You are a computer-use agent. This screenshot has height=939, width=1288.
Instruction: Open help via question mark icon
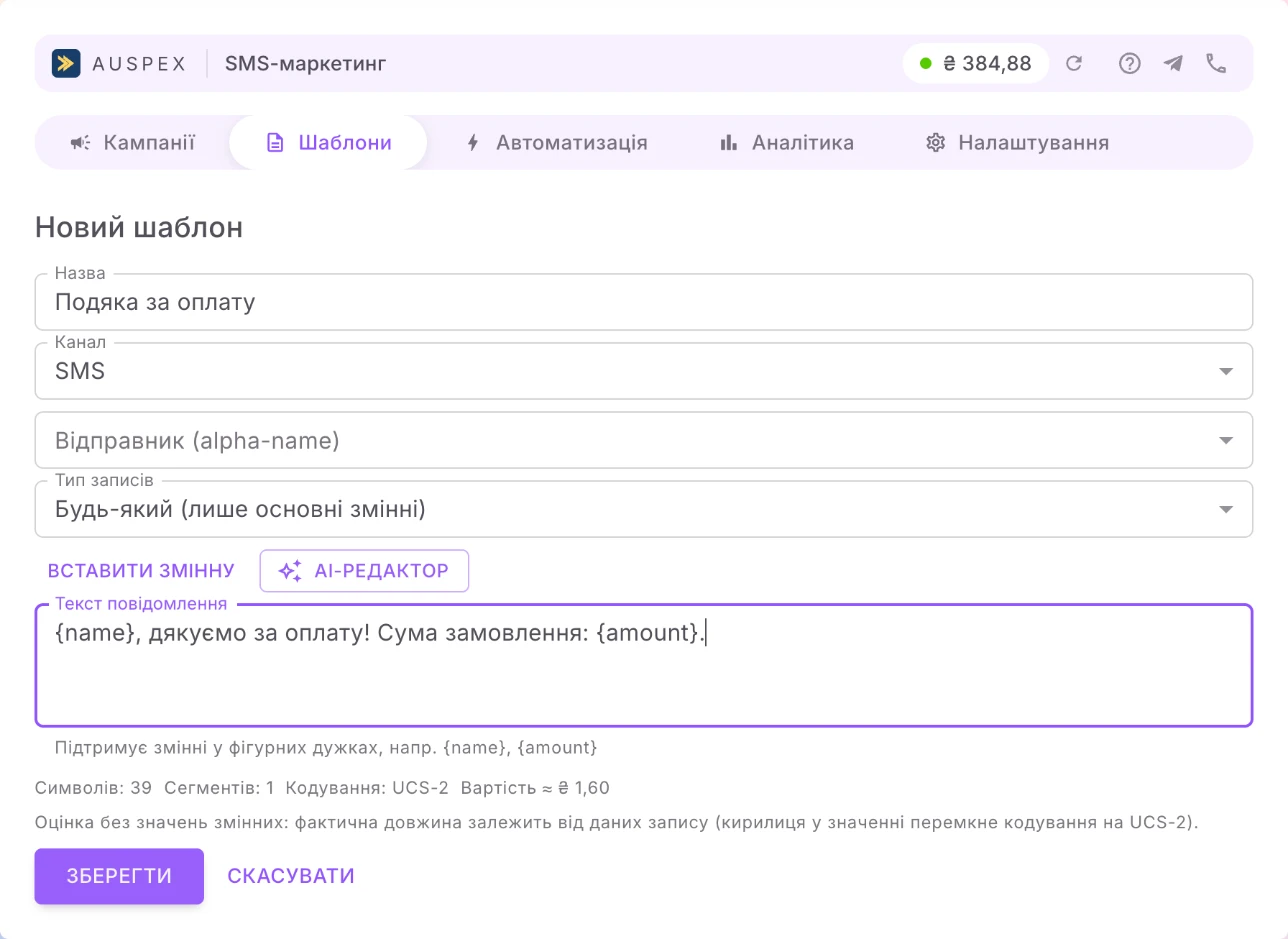tap(1130, 64)
